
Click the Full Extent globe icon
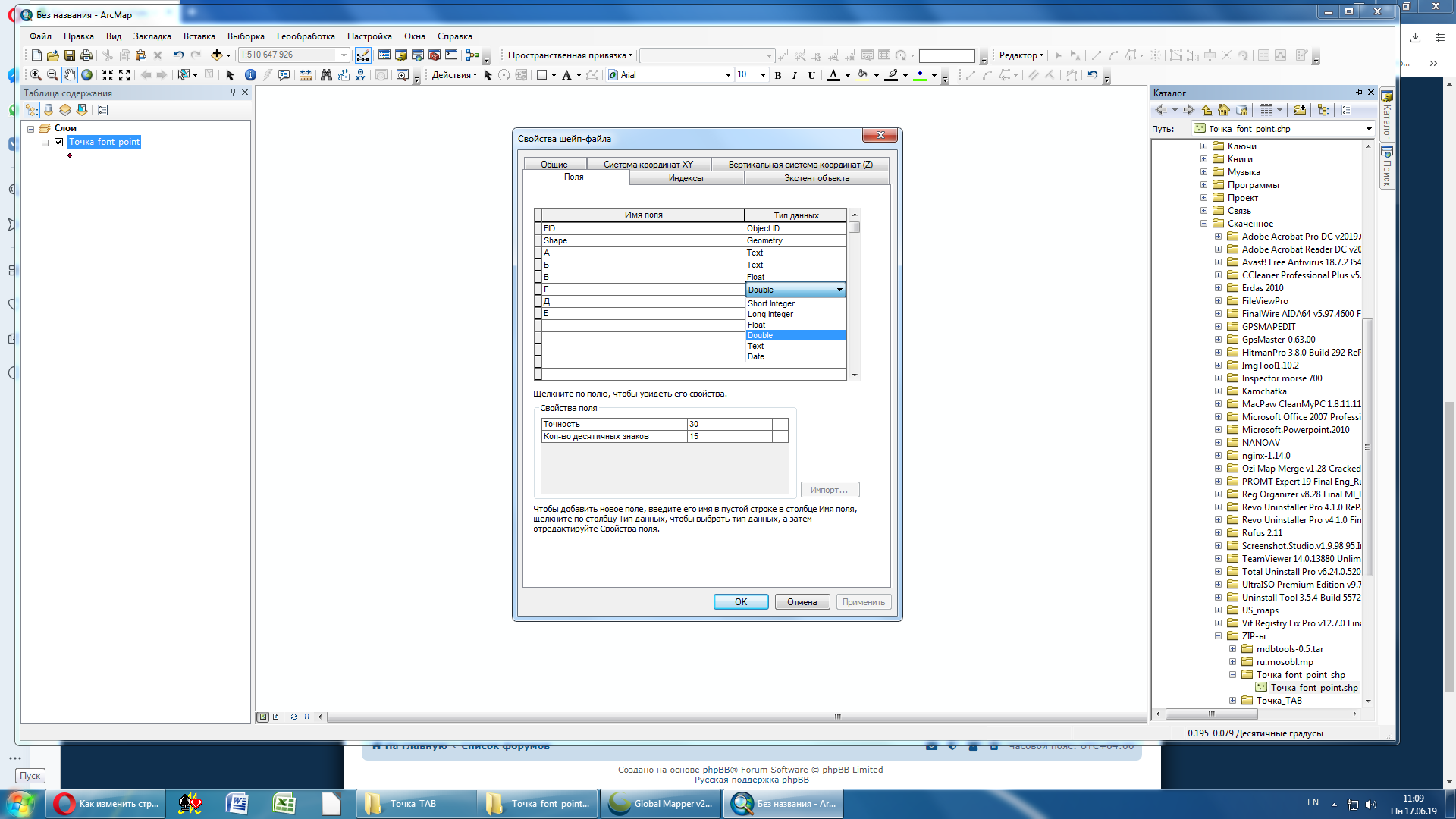pyautogui.click(x=87, y=75)
